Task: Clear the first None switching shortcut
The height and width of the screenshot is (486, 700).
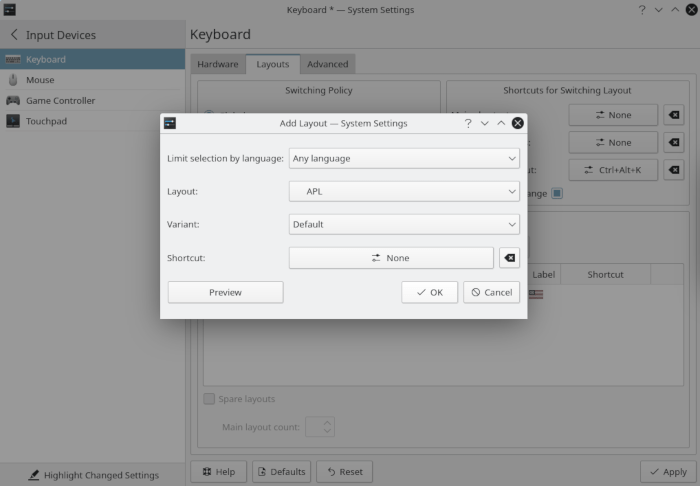Action: [674, 115]
